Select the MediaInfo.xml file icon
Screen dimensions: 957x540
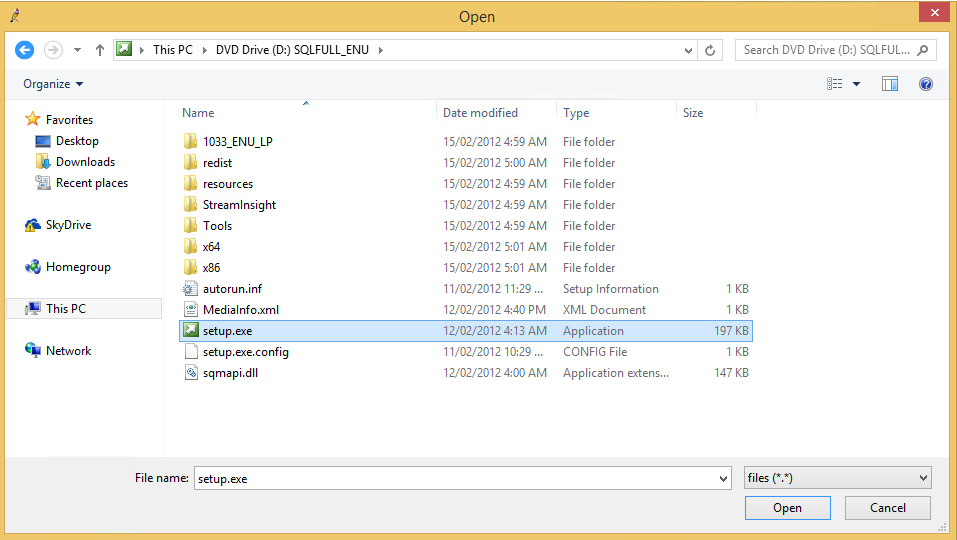[191, 309]
